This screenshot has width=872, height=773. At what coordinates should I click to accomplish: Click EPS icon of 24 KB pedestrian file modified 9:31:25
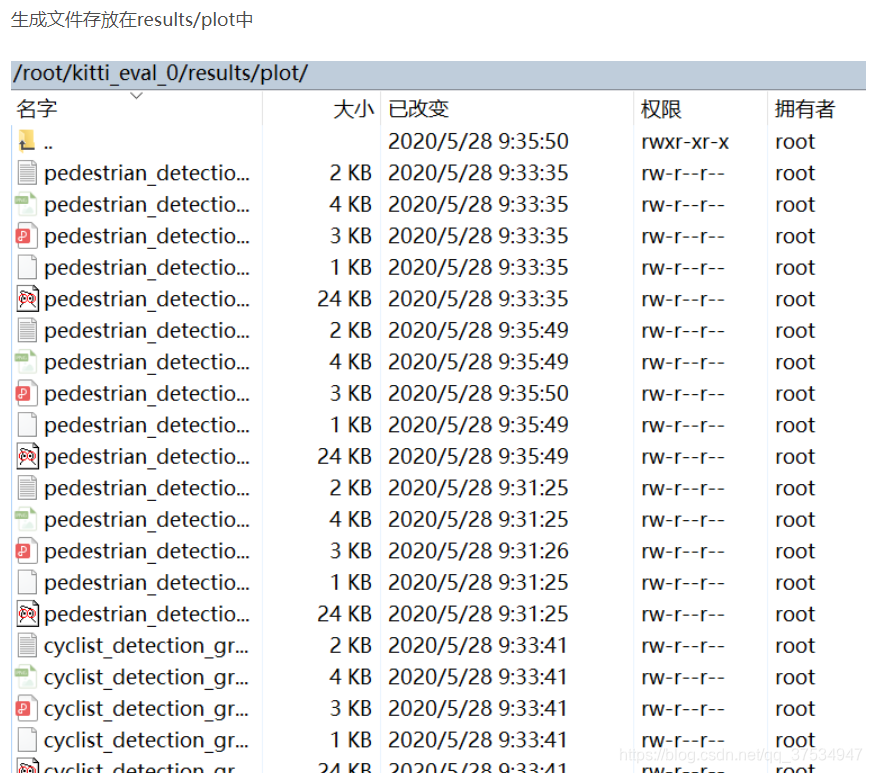[x=27, y=614]
